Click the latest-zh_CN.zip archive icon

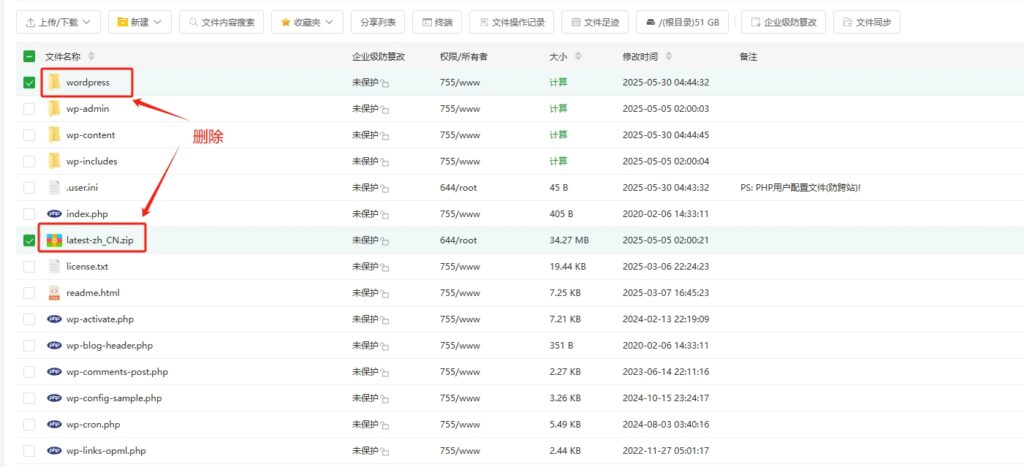[54, 240]
